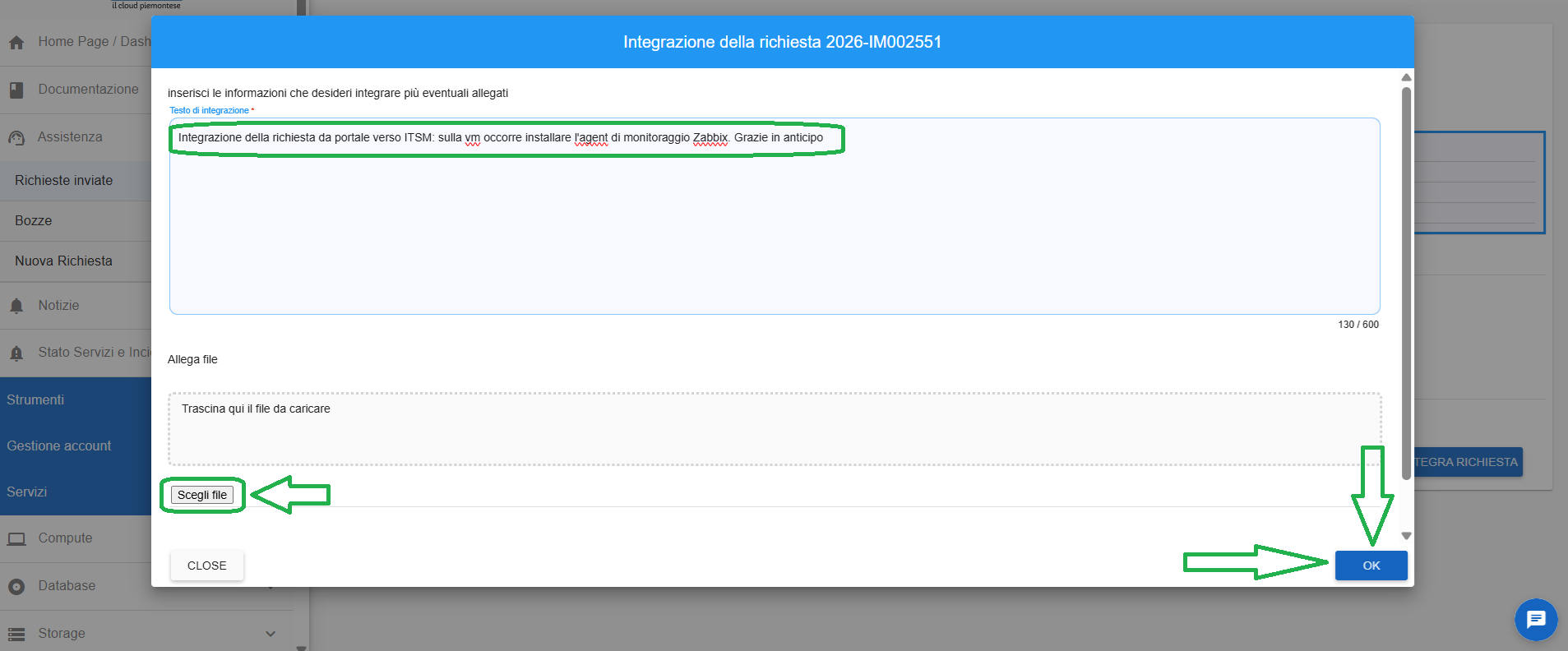Open the chat bubble widget
This screenshot has width=1568, height=651.
tap(1536, 620)
